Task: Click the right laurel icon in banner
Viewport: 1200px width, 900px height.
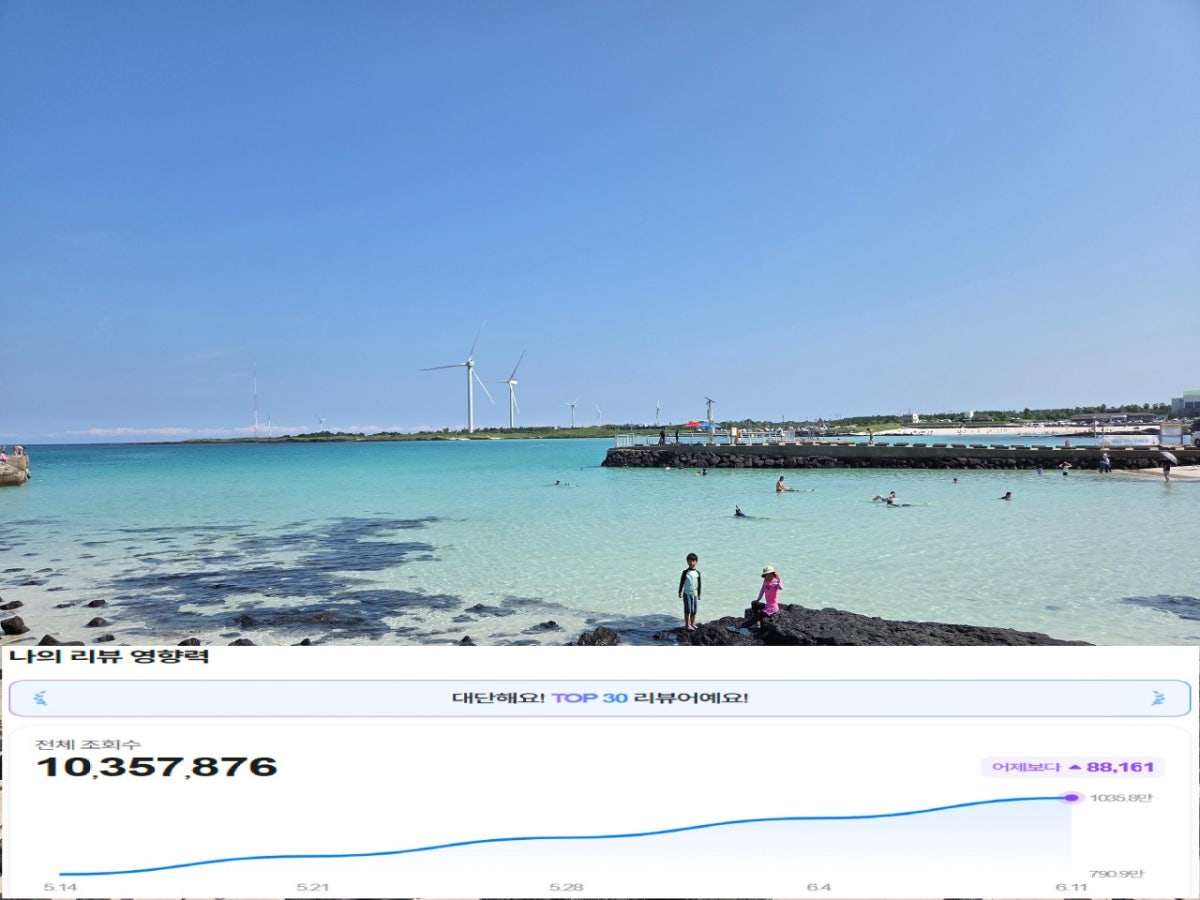Action: (1158, 698)
